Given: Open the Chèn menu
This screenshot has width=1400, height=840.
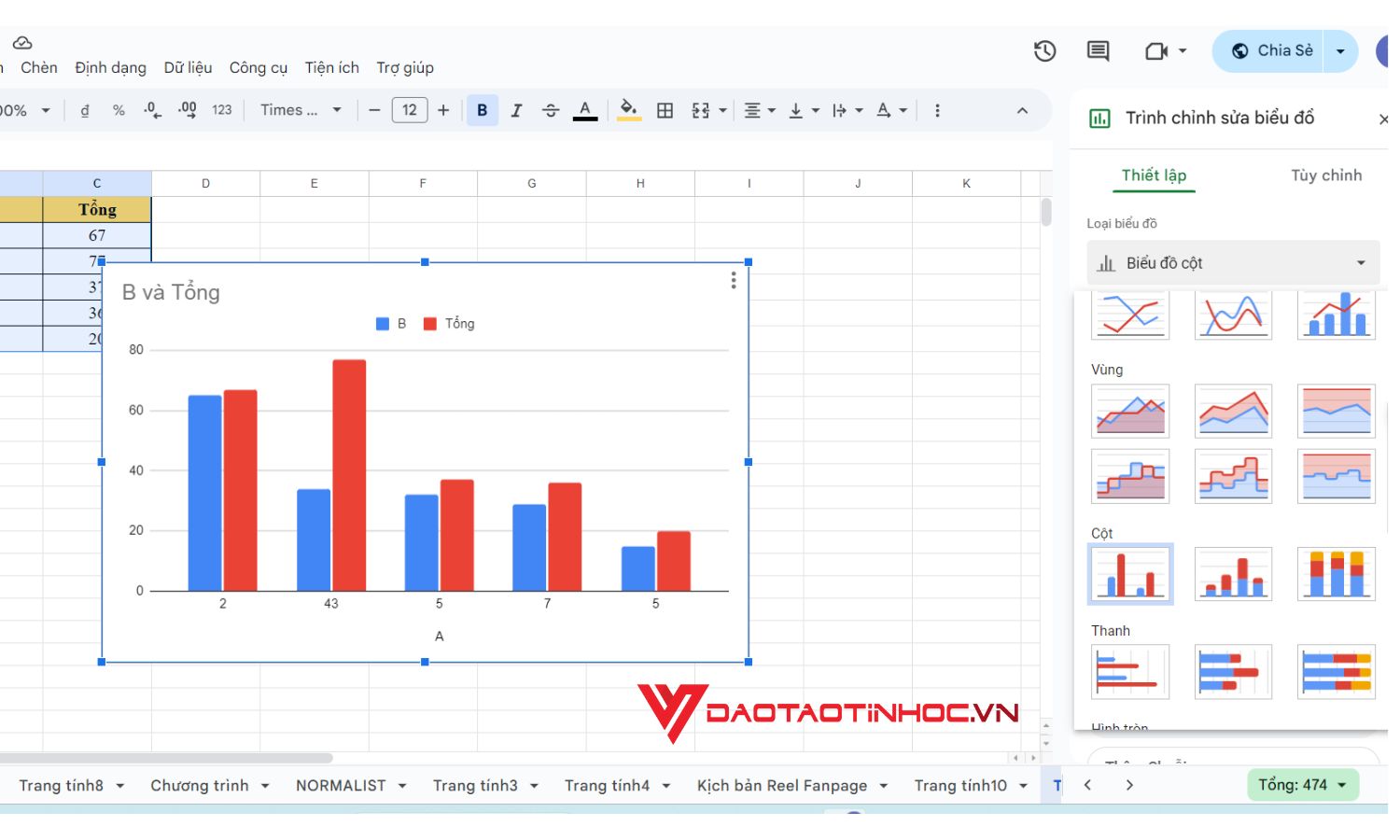Looking at the screenshot, I should 38,67.
